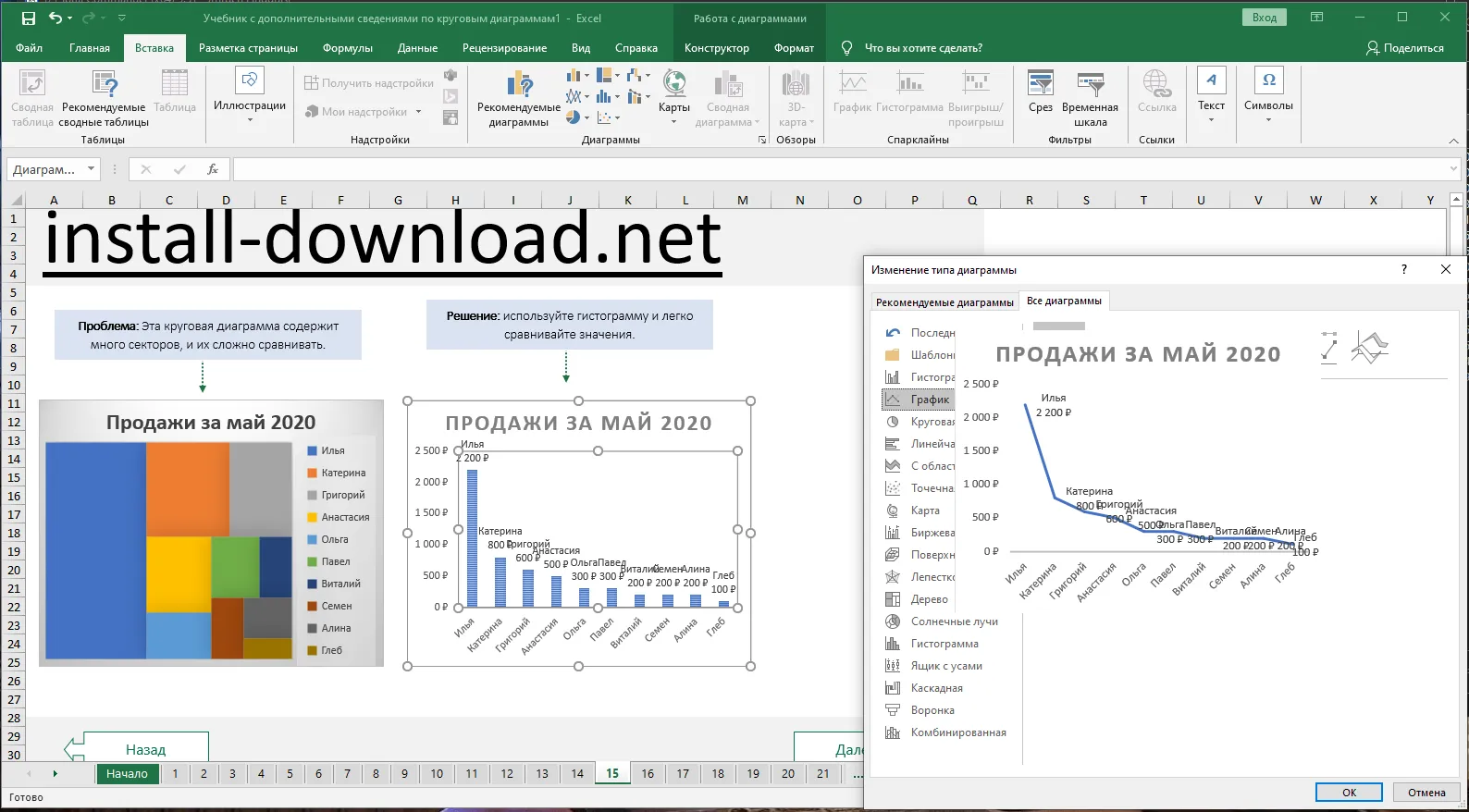Open the Формулы ribbon tab
This screenshot has width=1469, height=812.
pos(347,48)
